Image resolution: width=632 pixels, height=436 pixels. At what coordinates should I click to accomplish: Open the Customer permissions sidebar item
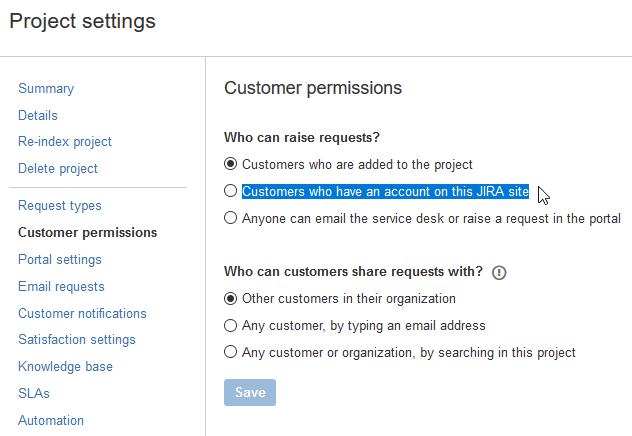(x=88, y=233)
